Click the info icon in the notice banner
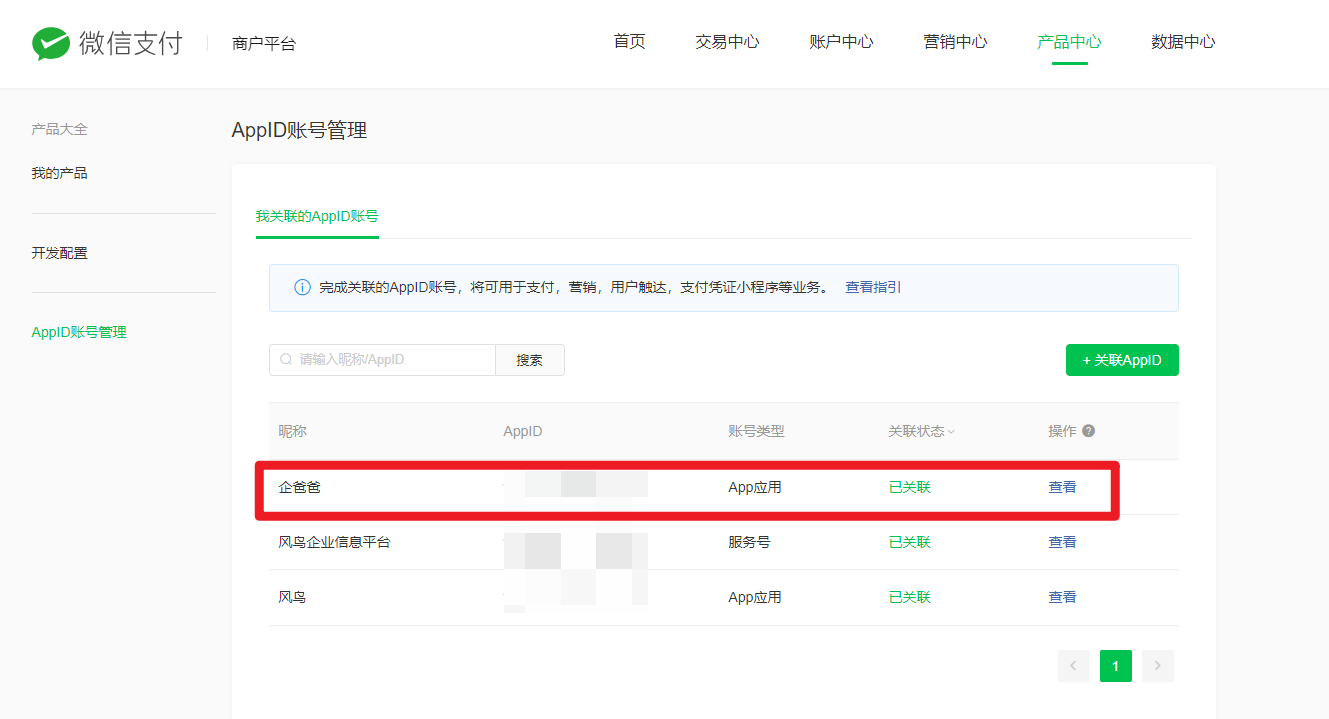The height and width of the screenshot is (719, 1329). (302, 287)
